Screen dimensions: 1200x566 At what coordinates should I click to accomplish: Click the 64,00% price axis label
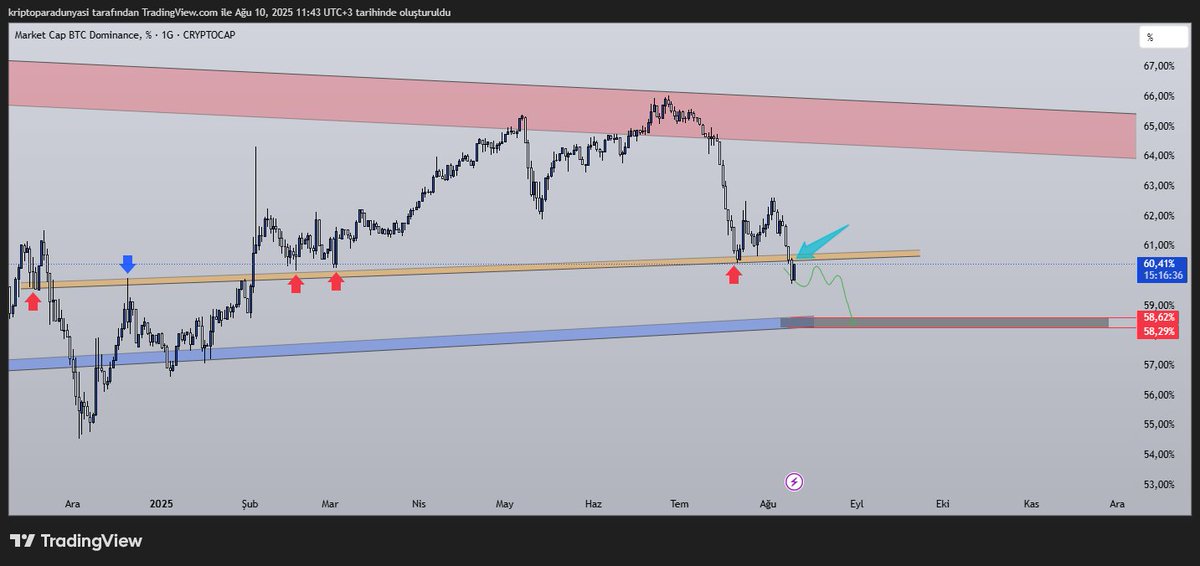(x=1160, y=156)
